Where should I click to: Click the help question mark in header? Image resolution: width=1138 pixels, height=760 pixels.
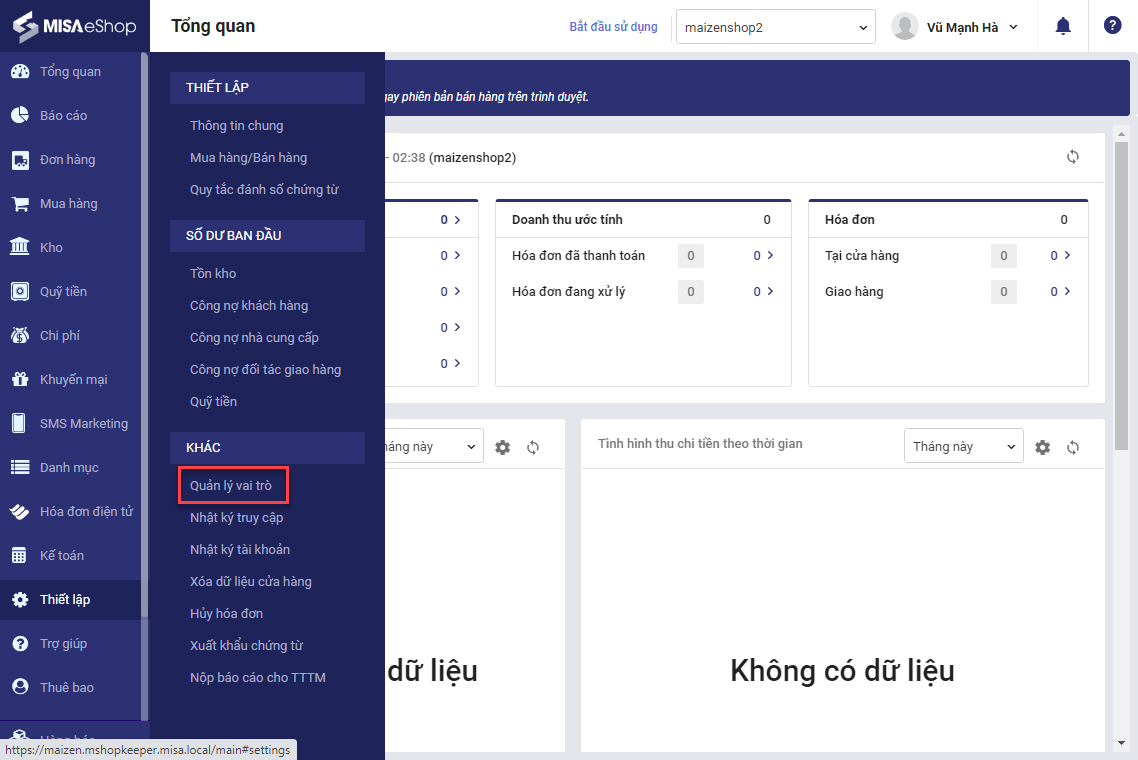[1112, 25]
